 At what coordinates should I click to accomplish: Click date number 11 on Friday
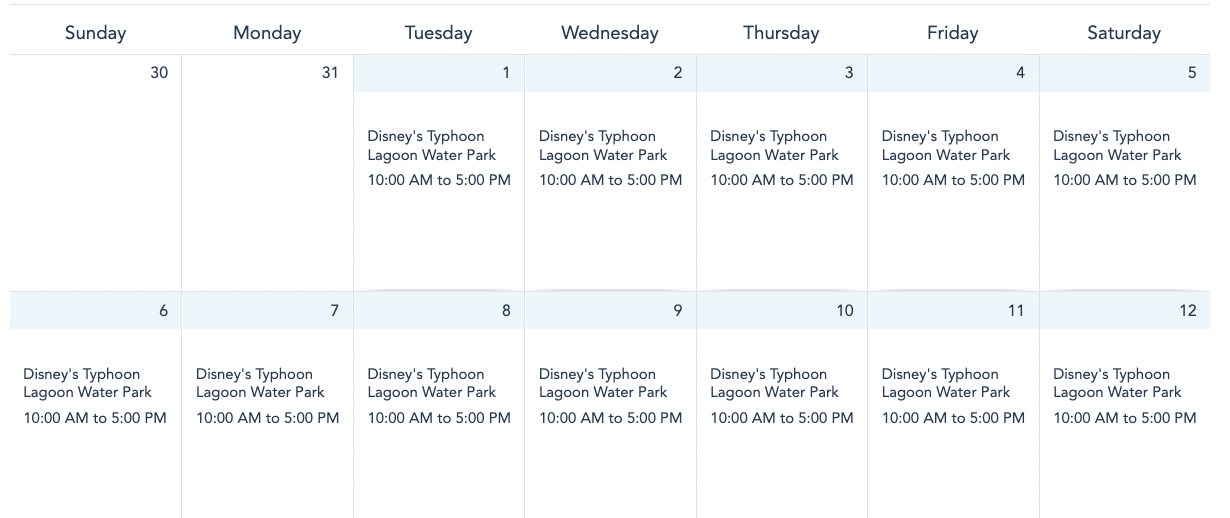pos(1016,311)
